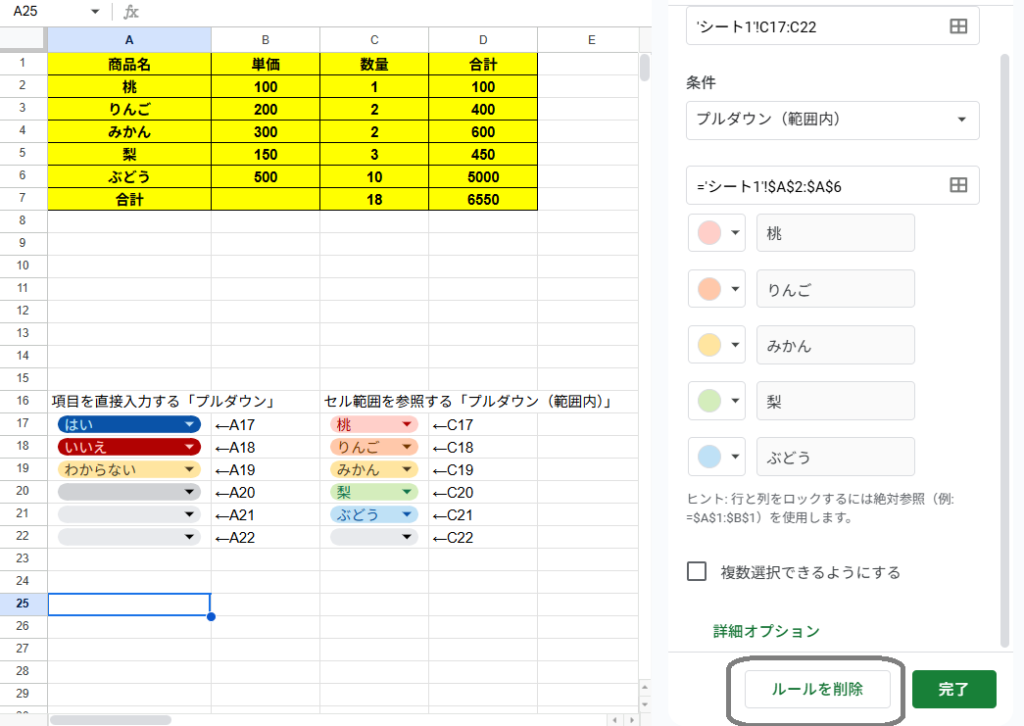Open color dropdown for 梨 item

tap(717, 400)
